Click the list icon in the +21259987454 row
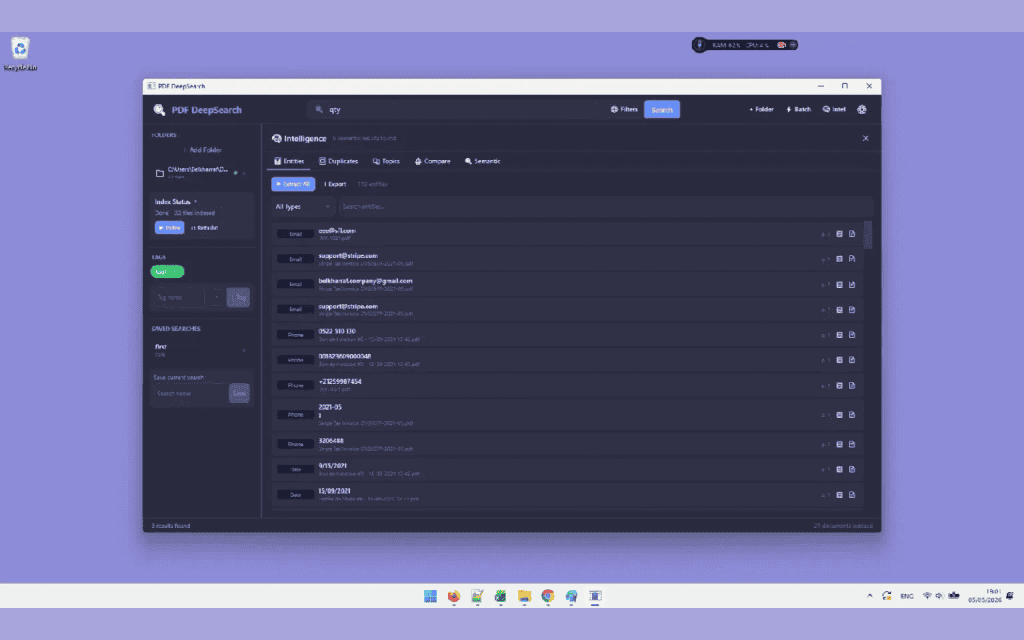This screenshot has height=640, width=1024. point(840,386)
